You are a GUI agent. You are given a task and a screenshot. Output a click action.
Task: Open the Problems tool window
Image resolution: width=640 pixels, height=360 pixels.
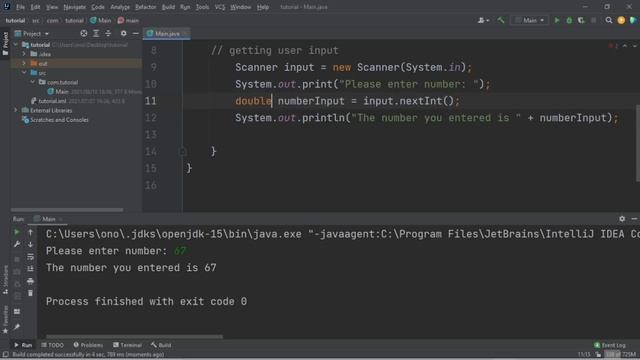click(88, 345)
